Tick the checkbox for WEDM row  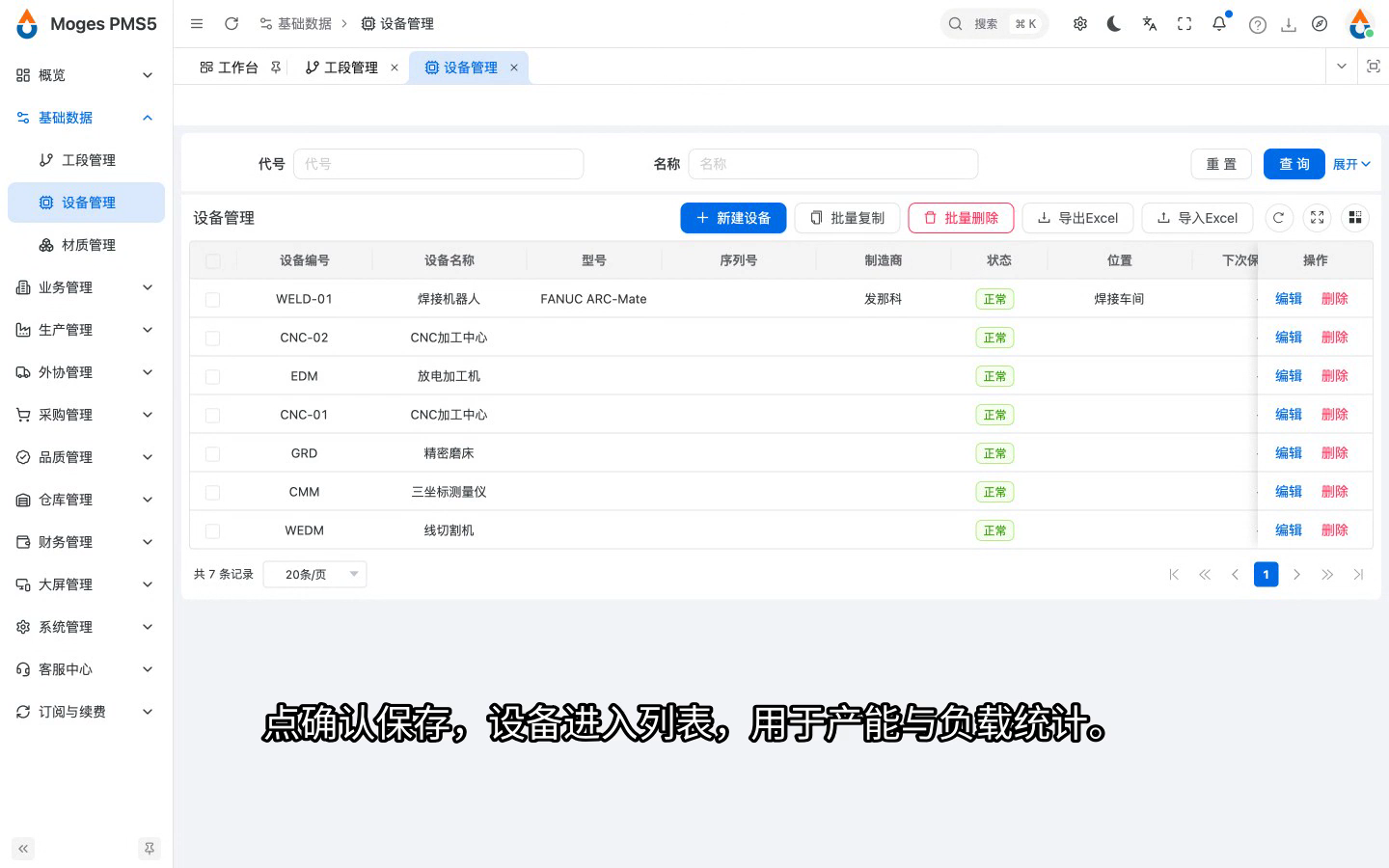[213, 530]
